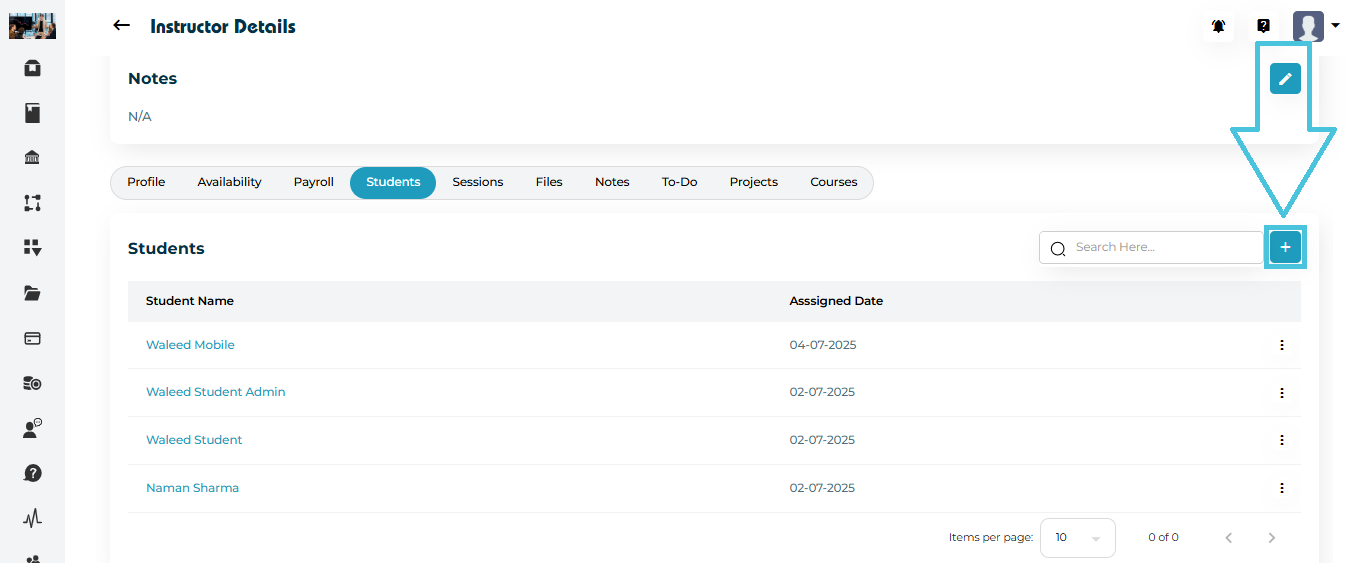
Task: Edit notes with the pencil icon
Action: click(1285, 79)
